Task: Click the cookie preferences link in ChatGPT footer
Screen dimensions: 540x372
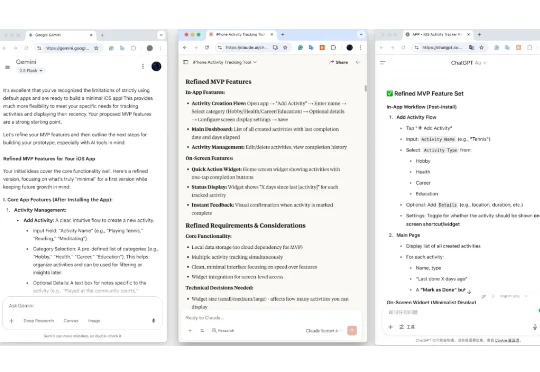Action: (x=507, y=340)
